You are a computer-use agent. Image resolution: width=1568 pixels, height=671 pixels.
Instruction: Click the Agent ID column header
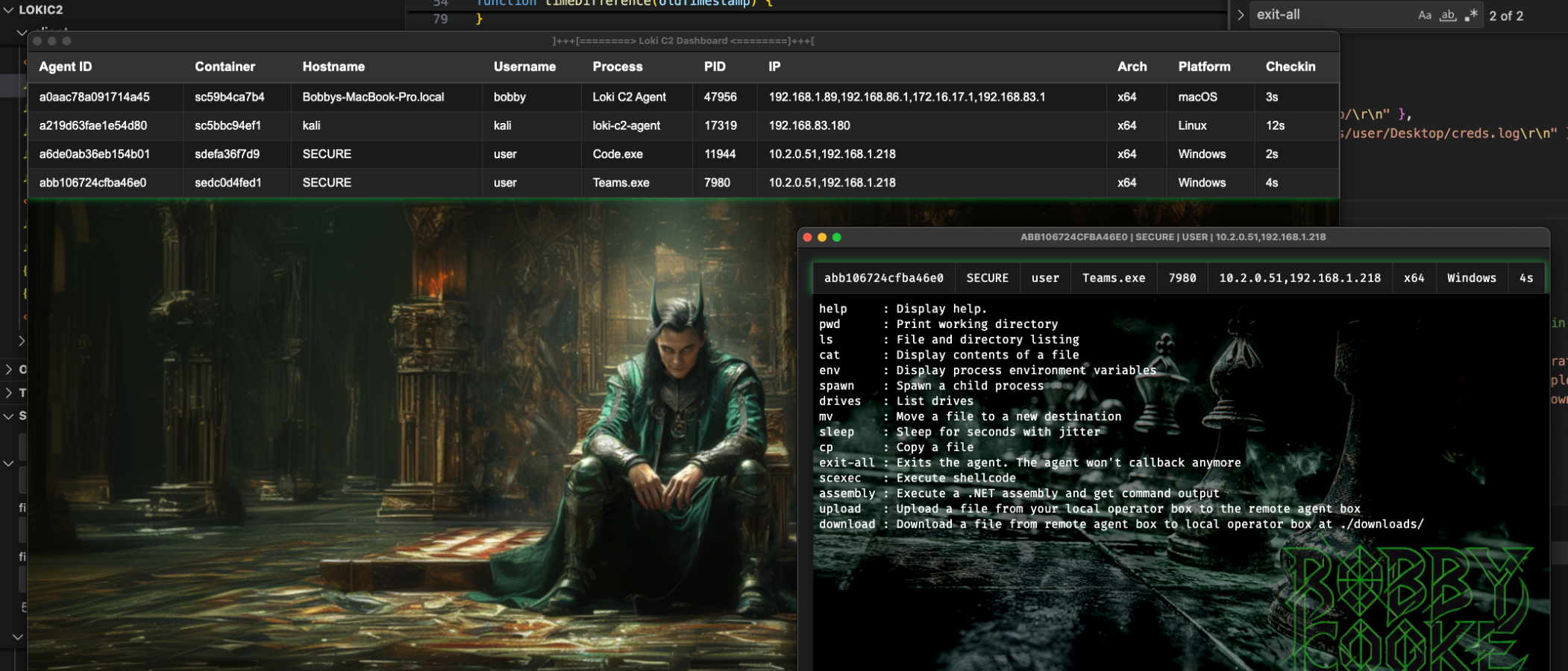[x=66, y=66]
